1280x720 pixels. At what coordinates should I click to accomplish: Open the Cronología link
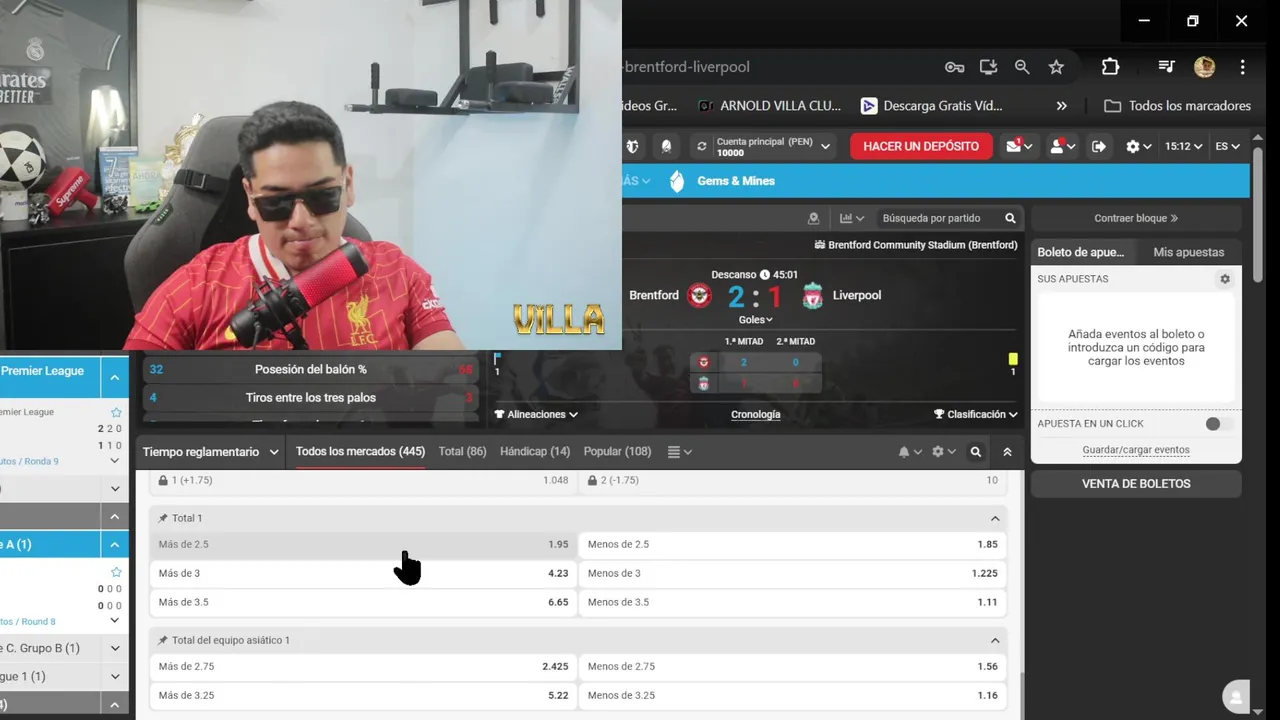point(756,414)
